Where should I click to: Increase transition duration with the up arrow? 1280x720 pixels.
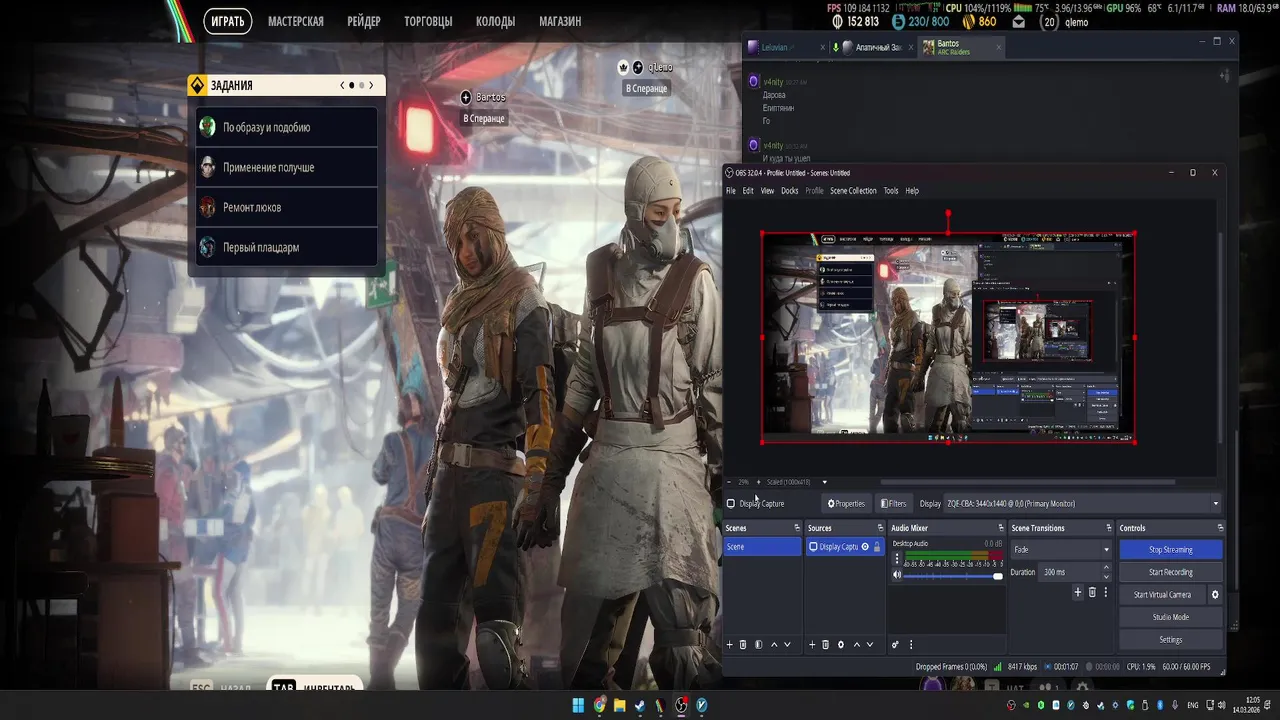pos(1106,568)
